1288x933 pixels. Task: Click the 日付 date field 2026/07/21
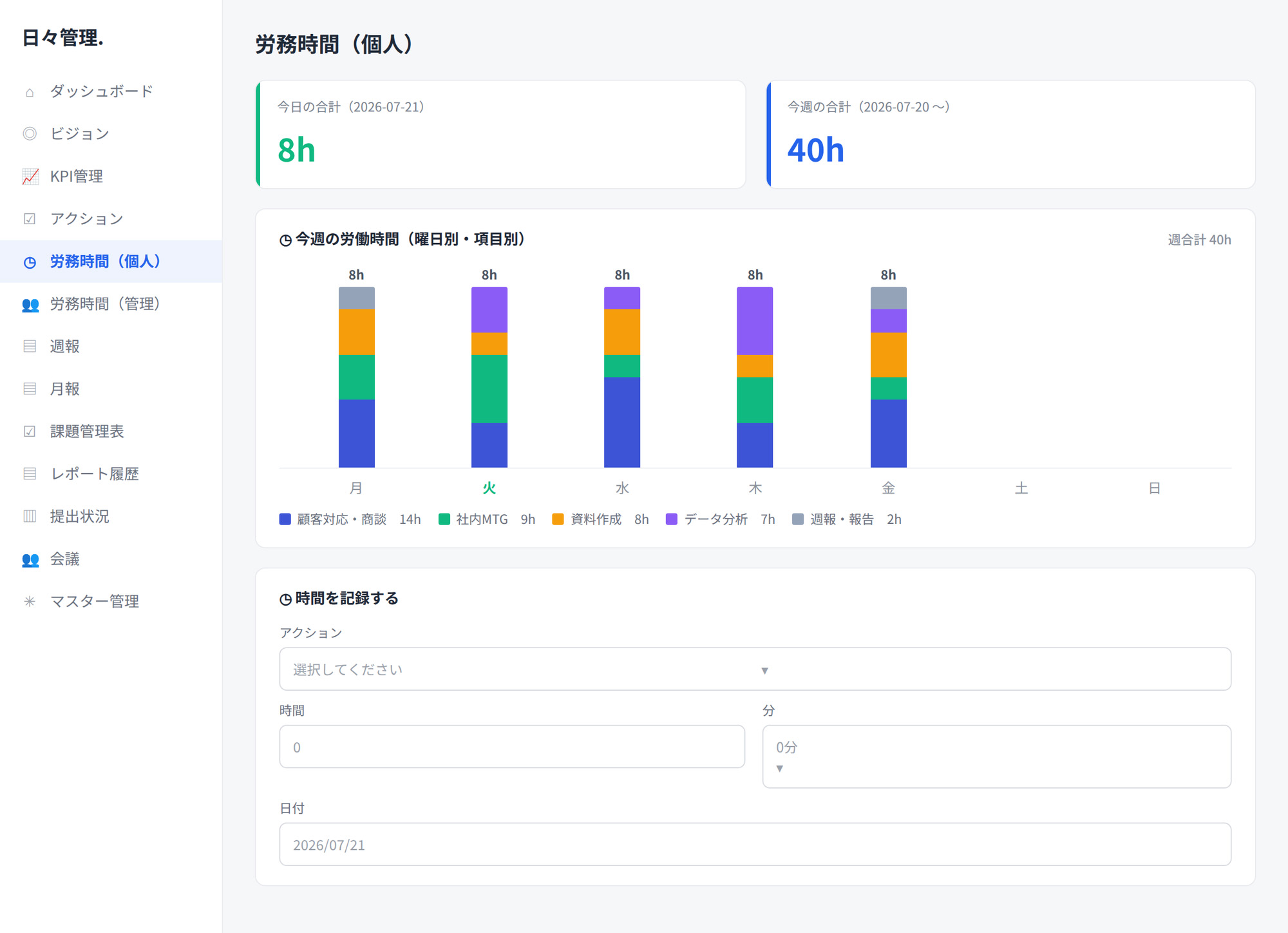(755, 844)
